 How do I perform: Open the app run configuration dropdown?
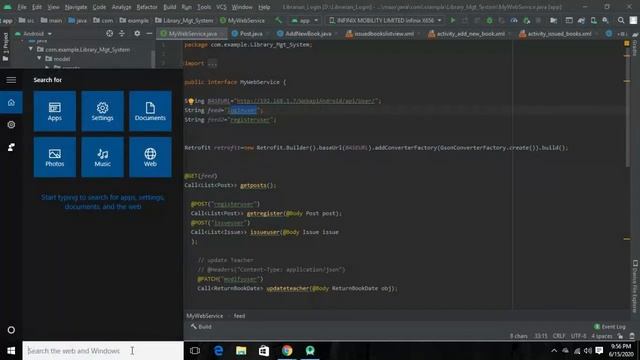tap(305, 20)
